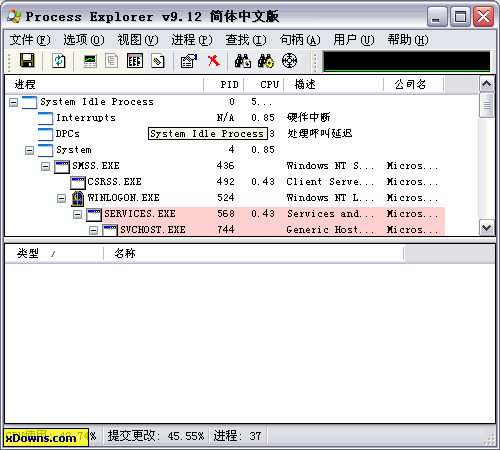The height and width of the screenshot is (450, 500).
Task: Toggle the lower pane view icon
Action: tap(135, 61)
